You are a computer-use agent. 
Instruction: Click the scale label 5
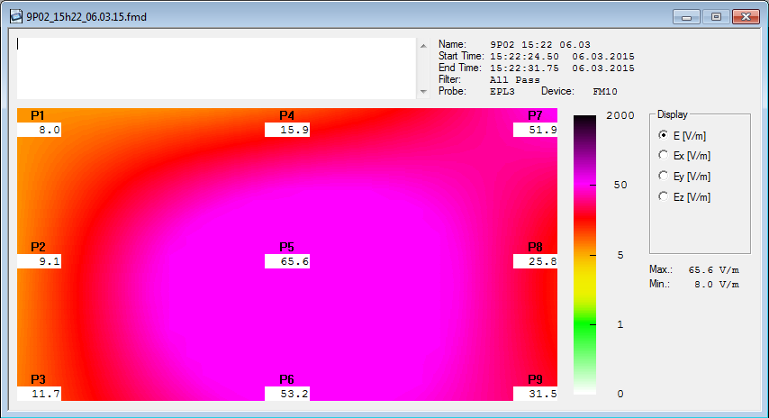[620, 255]
